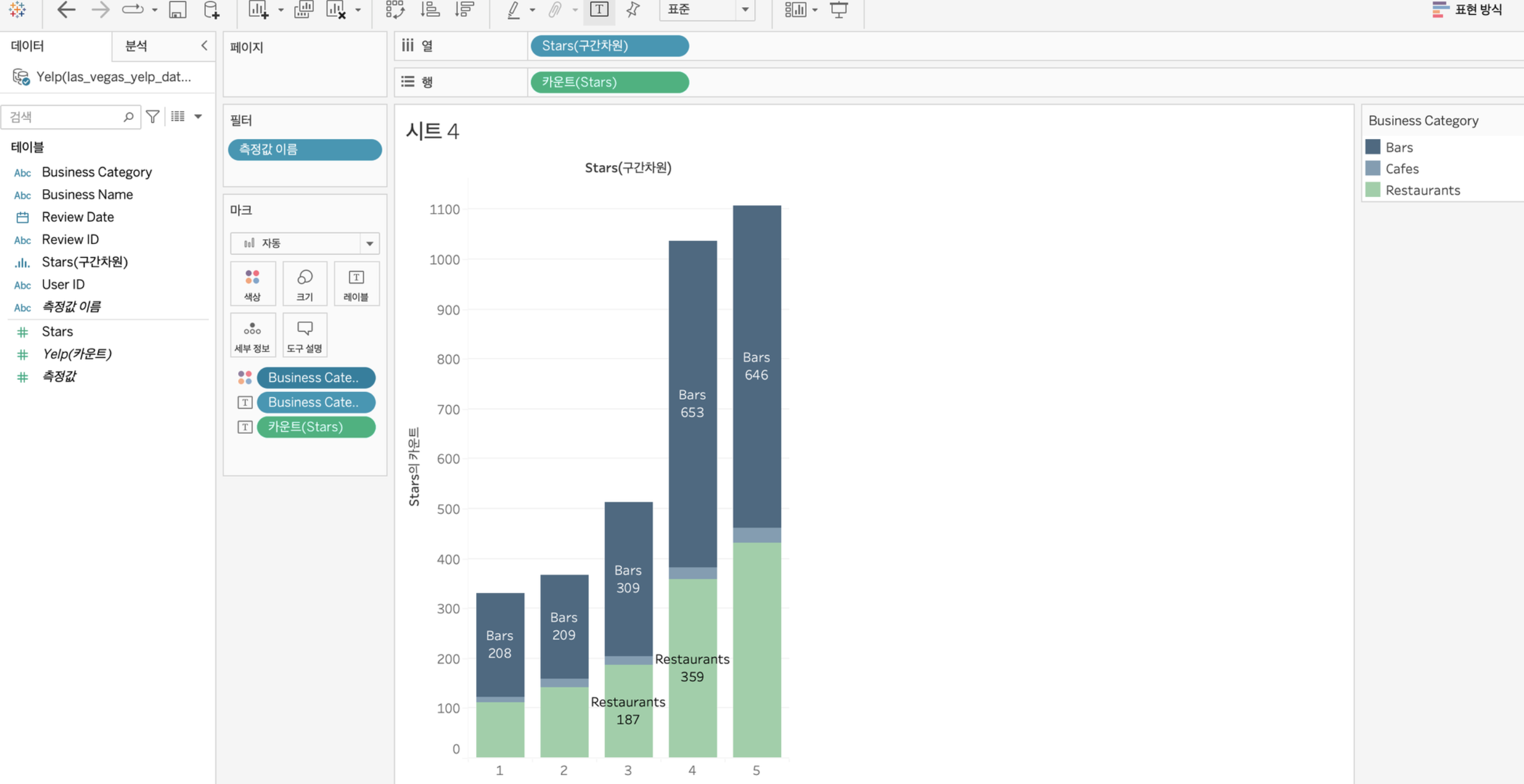The height and width of the screenshot is (784, 1524).
Task: Toggle the Show mark labels toolbar button
Action: tap(599, 10)
